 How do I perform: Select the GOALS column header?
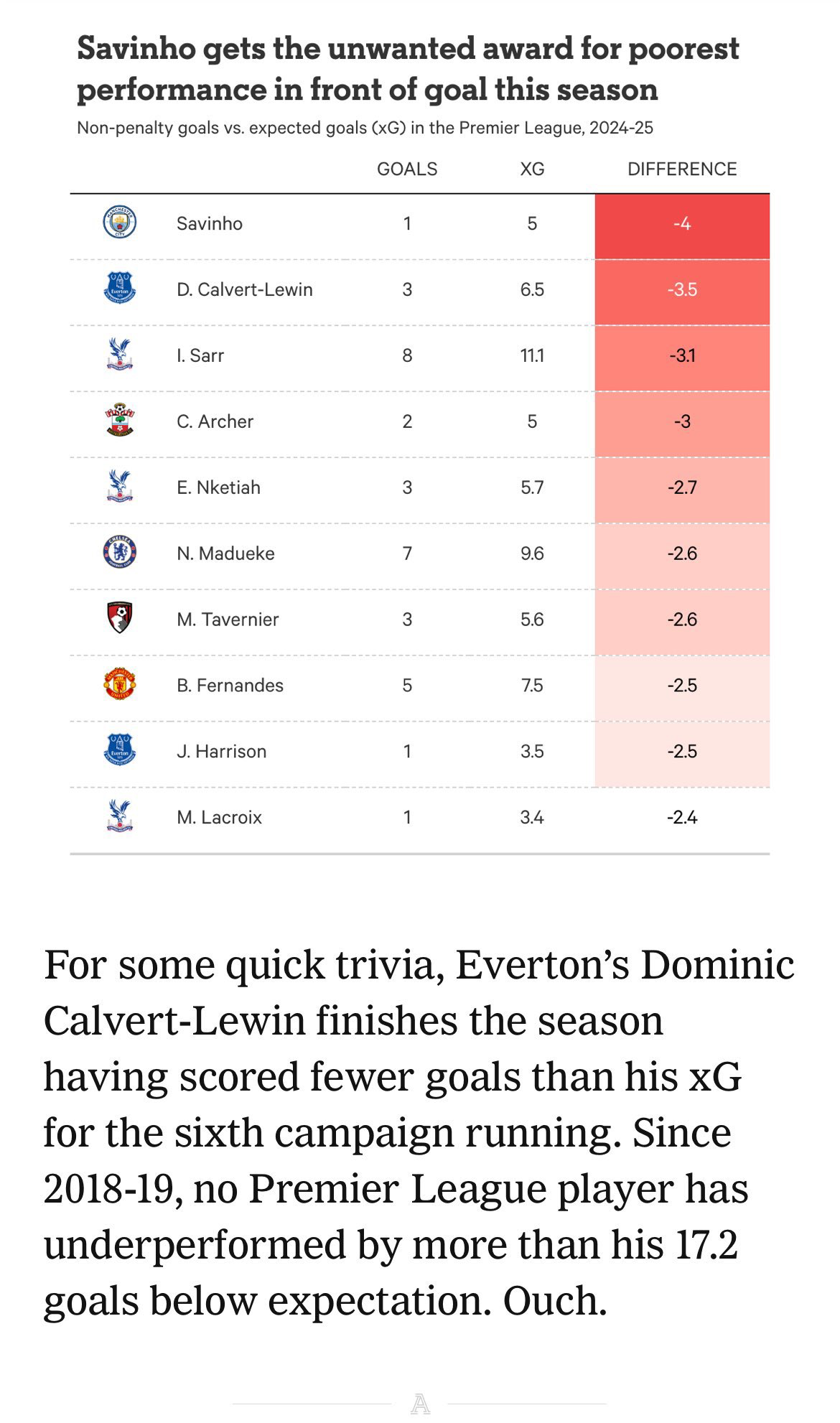[x=407, y=169]
